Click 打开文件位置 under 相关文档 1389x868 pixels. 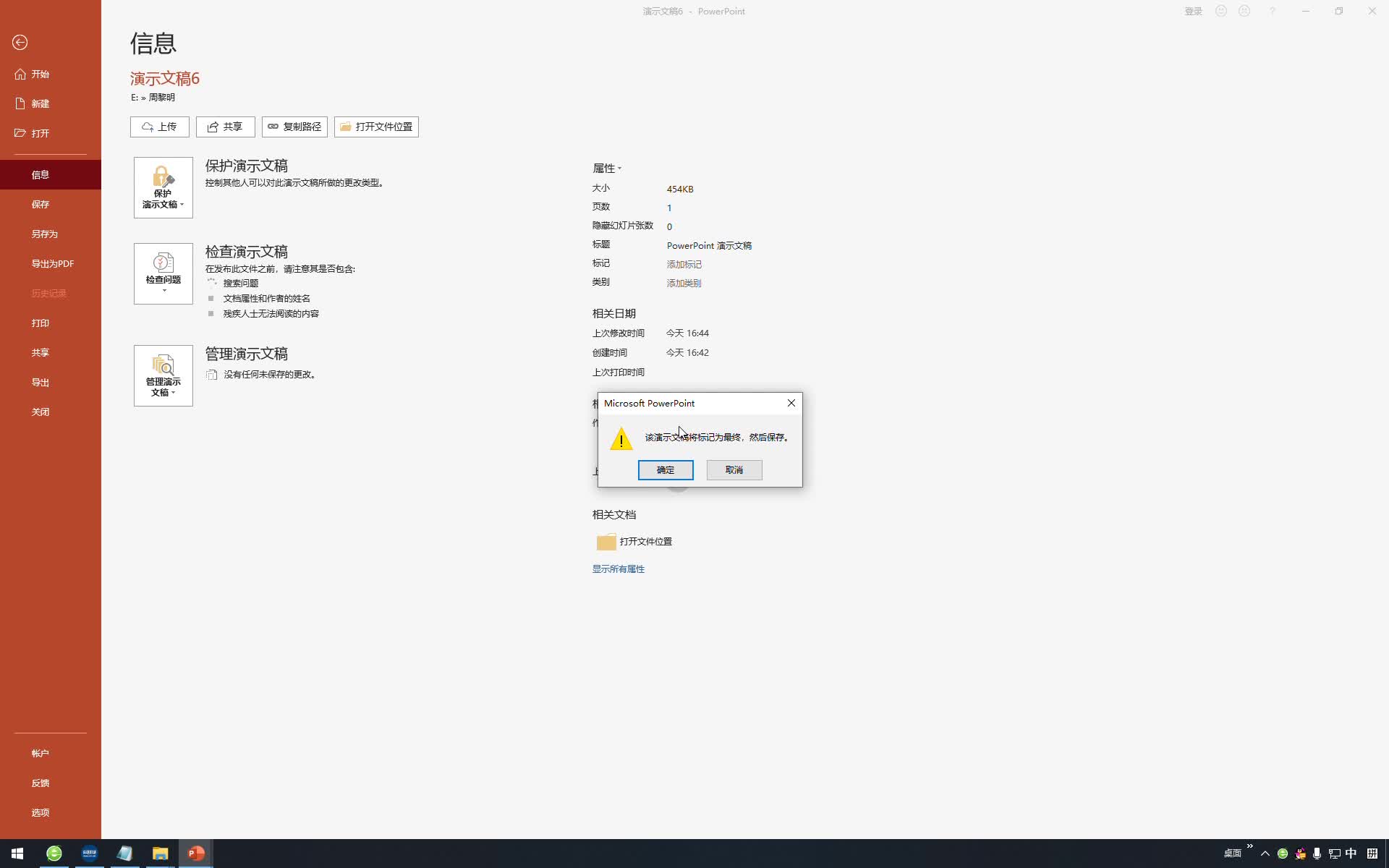634,541
